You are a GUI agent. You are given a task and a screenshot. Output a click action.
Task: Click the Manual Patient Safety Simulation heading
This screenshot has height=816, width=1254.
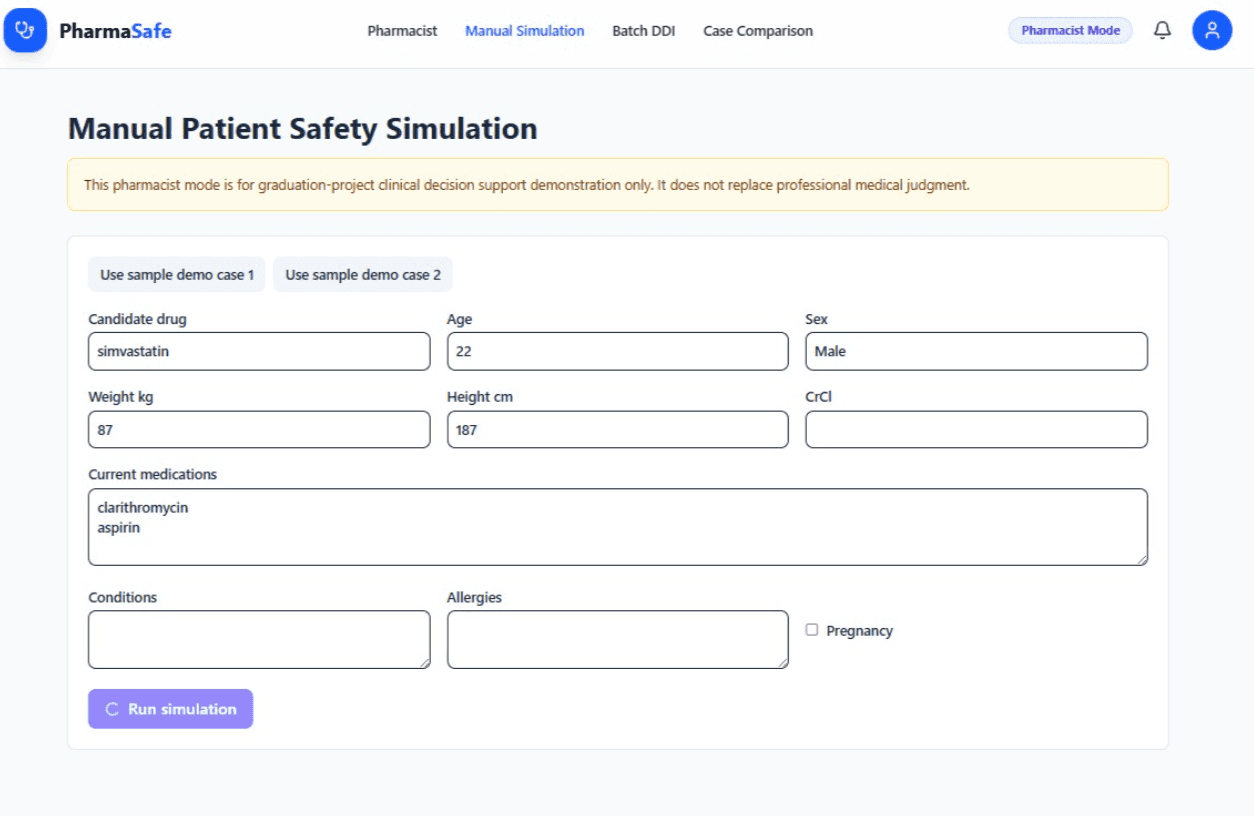tap(303, 129)
